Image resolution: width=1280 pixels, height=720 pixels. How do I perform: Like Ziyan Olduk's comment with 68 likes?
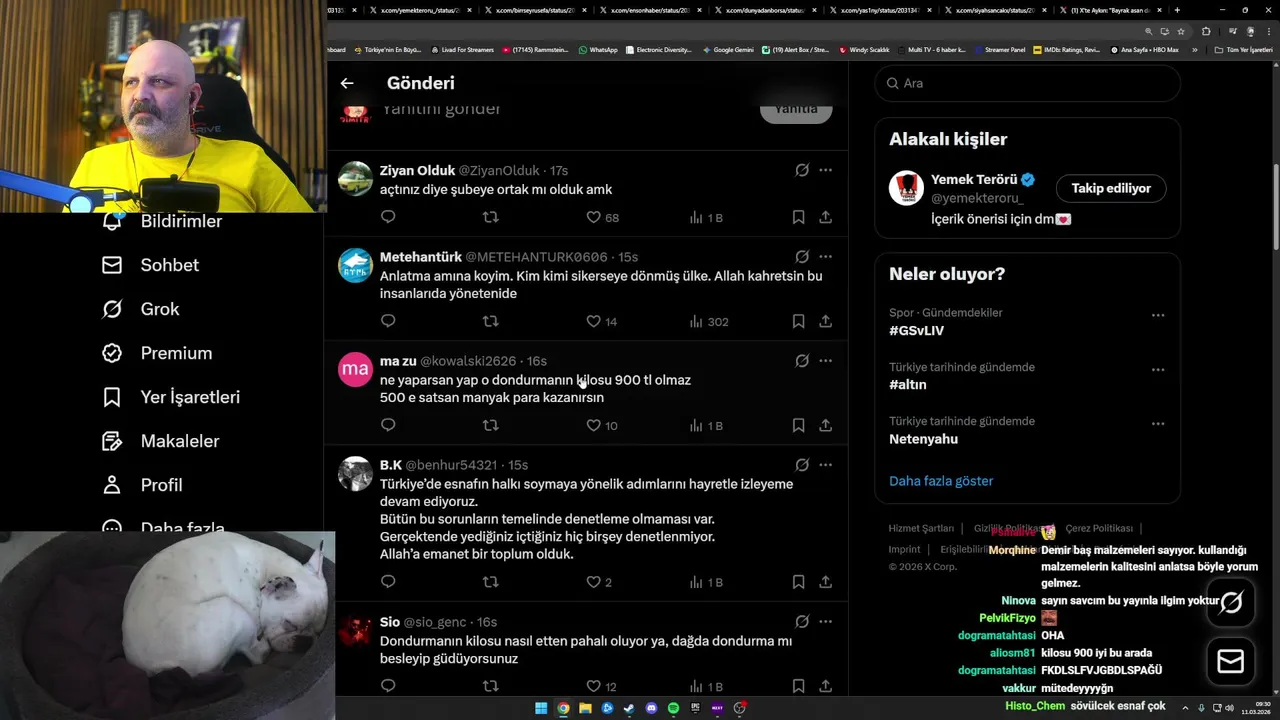coord(602,217)
